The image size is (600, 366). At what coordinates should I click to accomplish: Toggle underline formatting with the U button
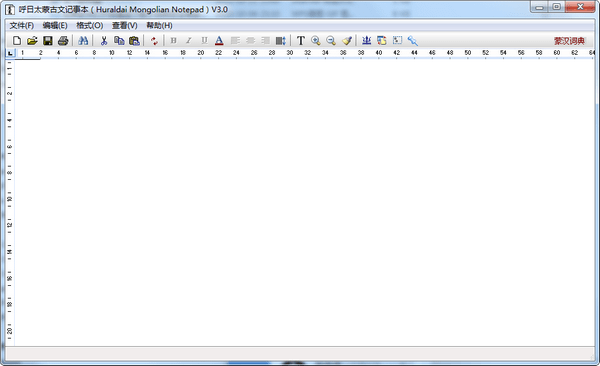[204, 41]
